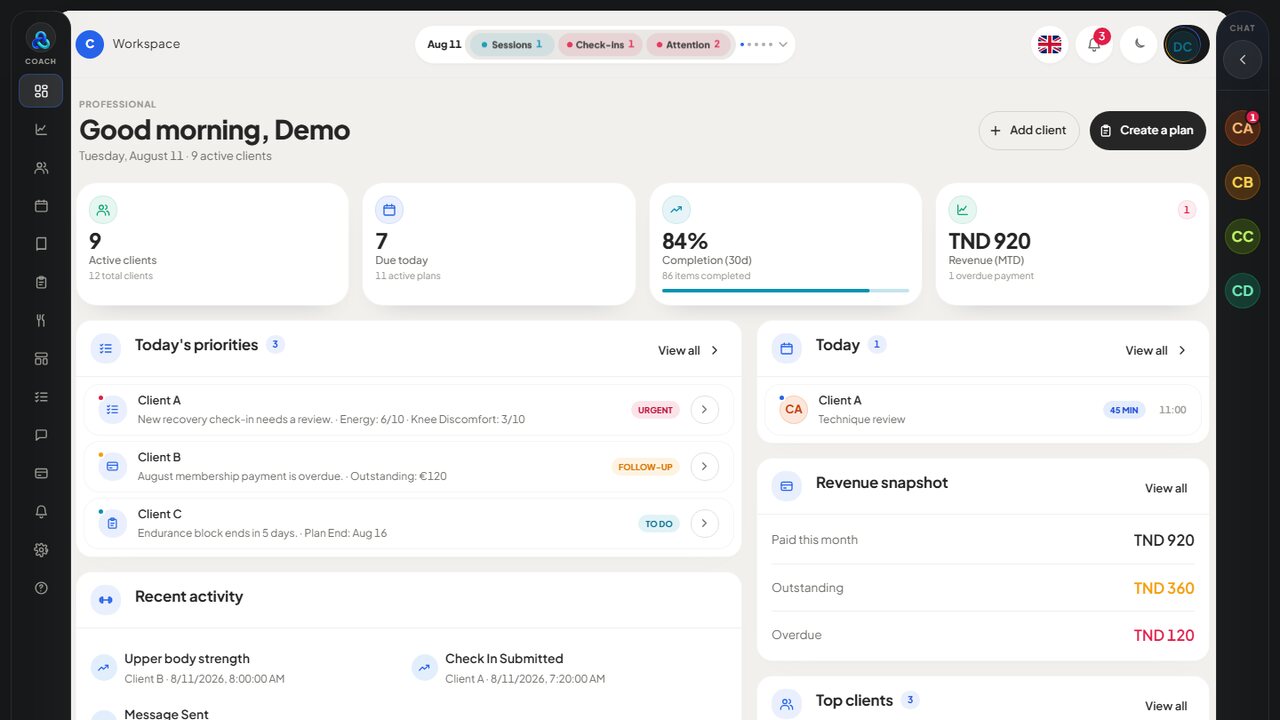The height and width of the screenshot is (720, 1280).
Task: Open the clipboard plans icon in sidebar
Action: [x=41, y=282]
